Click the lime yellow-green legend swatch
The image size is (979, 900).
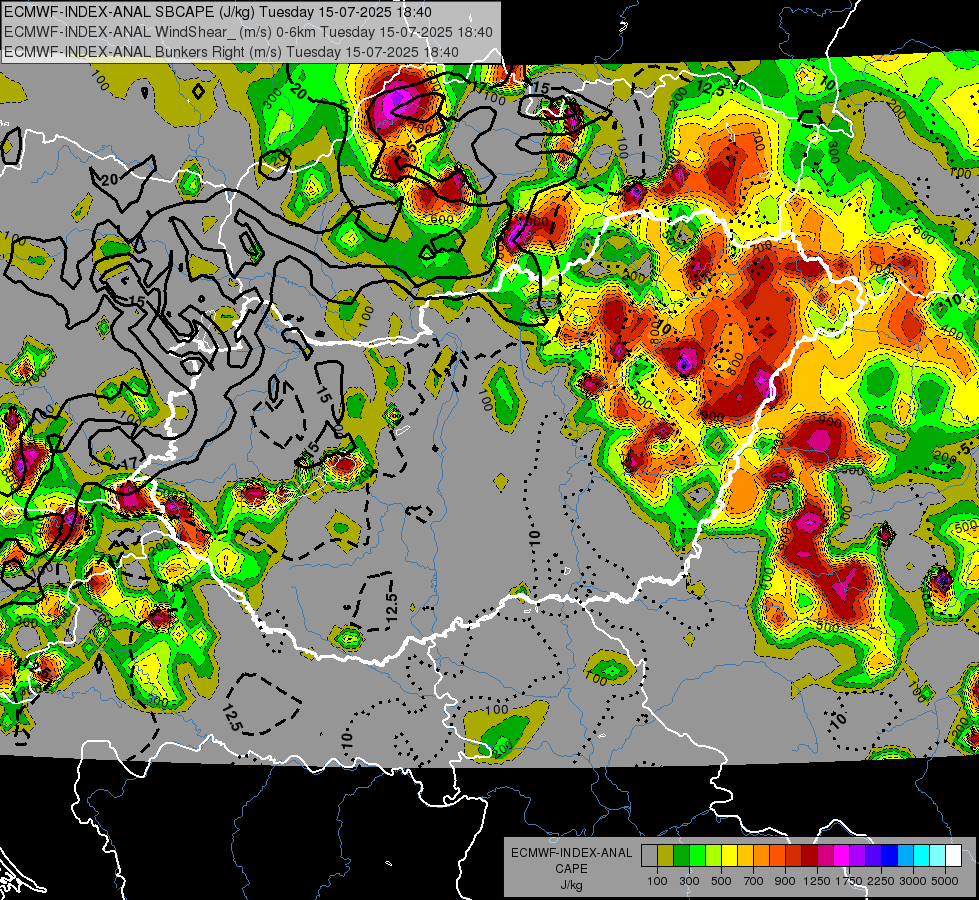(x=713, y=855)
